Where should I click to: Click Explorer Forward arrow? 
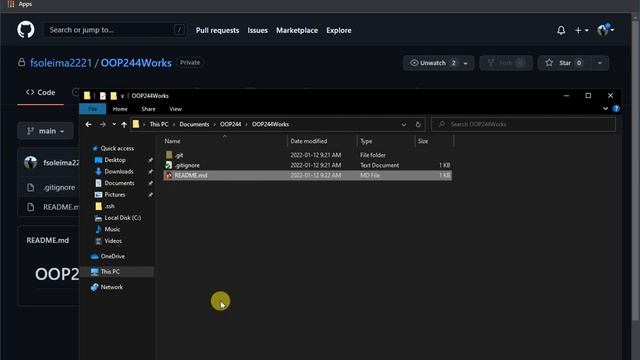point(102,124)
